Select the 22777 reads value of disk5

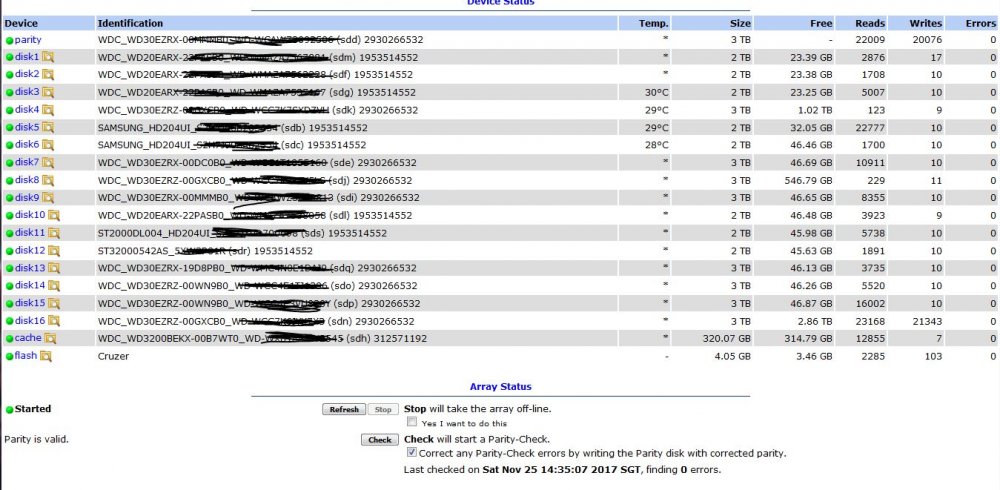pyautogui.click(x=871, y=128)
